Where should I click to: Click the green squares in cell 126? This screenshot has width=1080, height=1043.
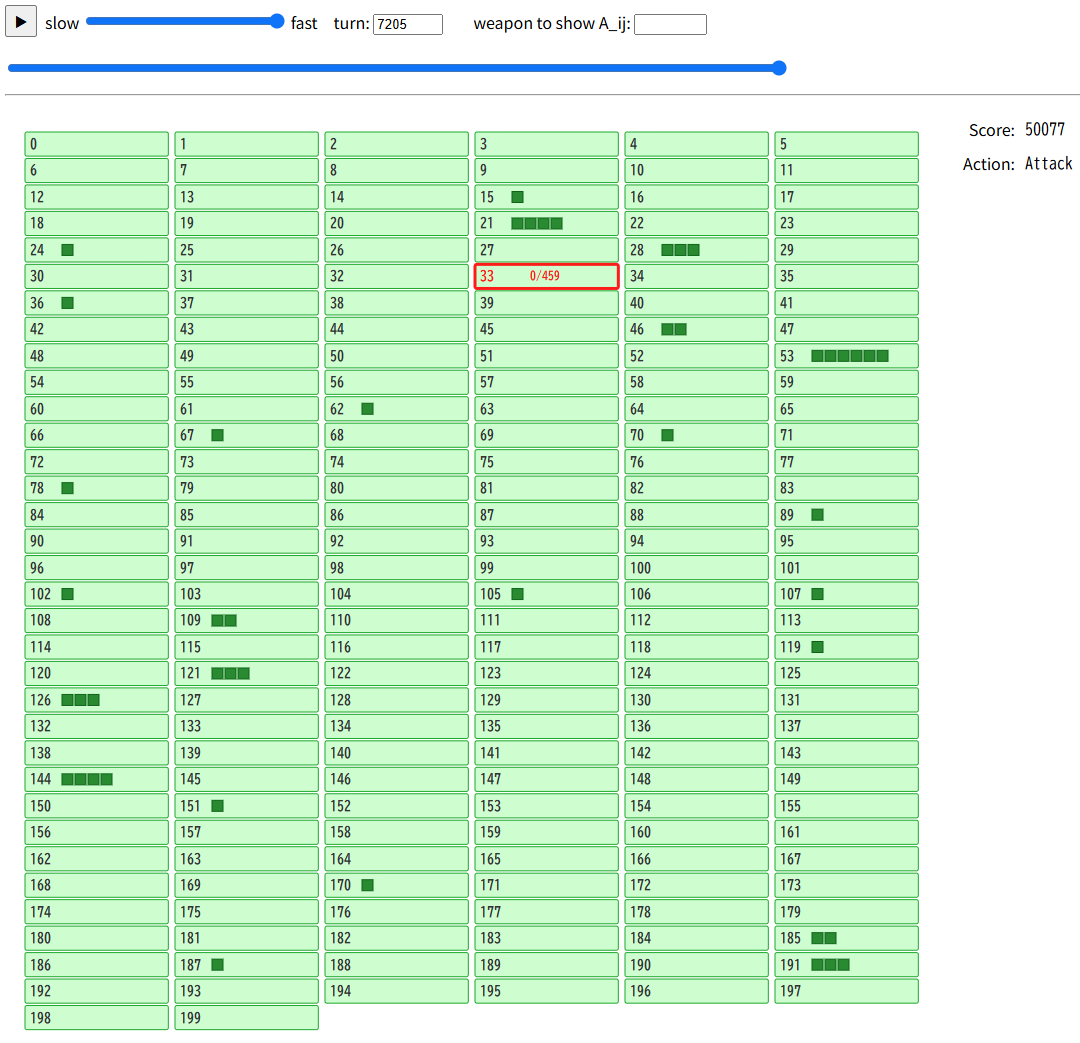pos(81,700)
